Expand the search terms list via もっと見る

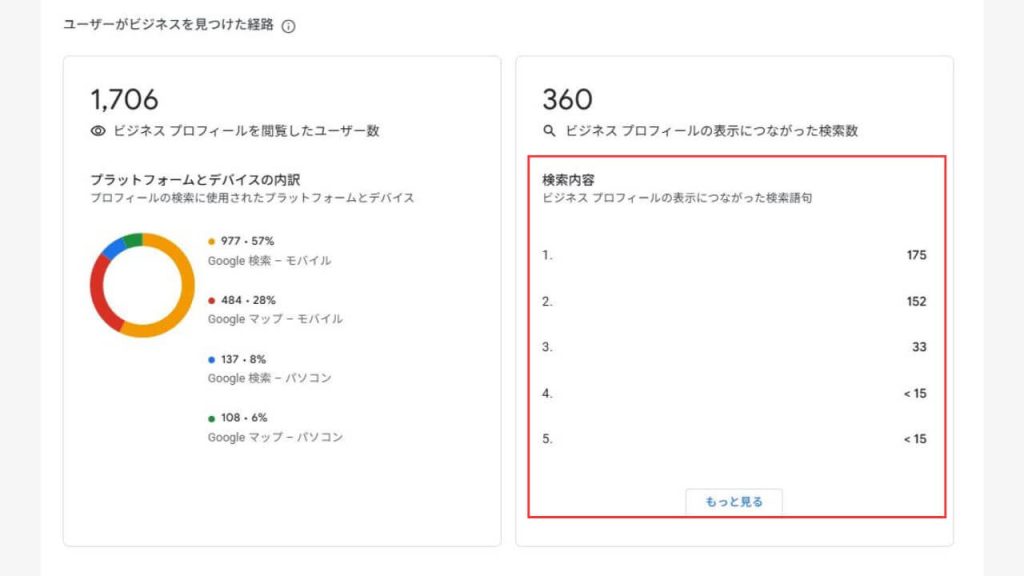[x=735, y=503]
